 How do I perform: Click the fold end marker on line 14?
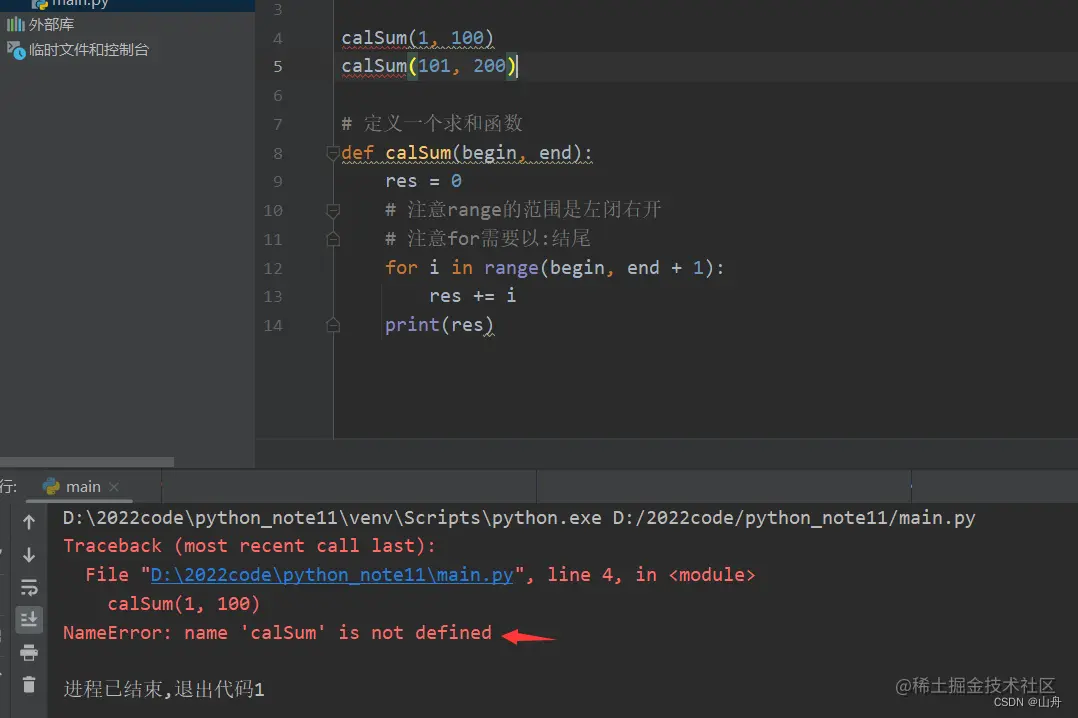pyautogui.click(x=333, y=325)
